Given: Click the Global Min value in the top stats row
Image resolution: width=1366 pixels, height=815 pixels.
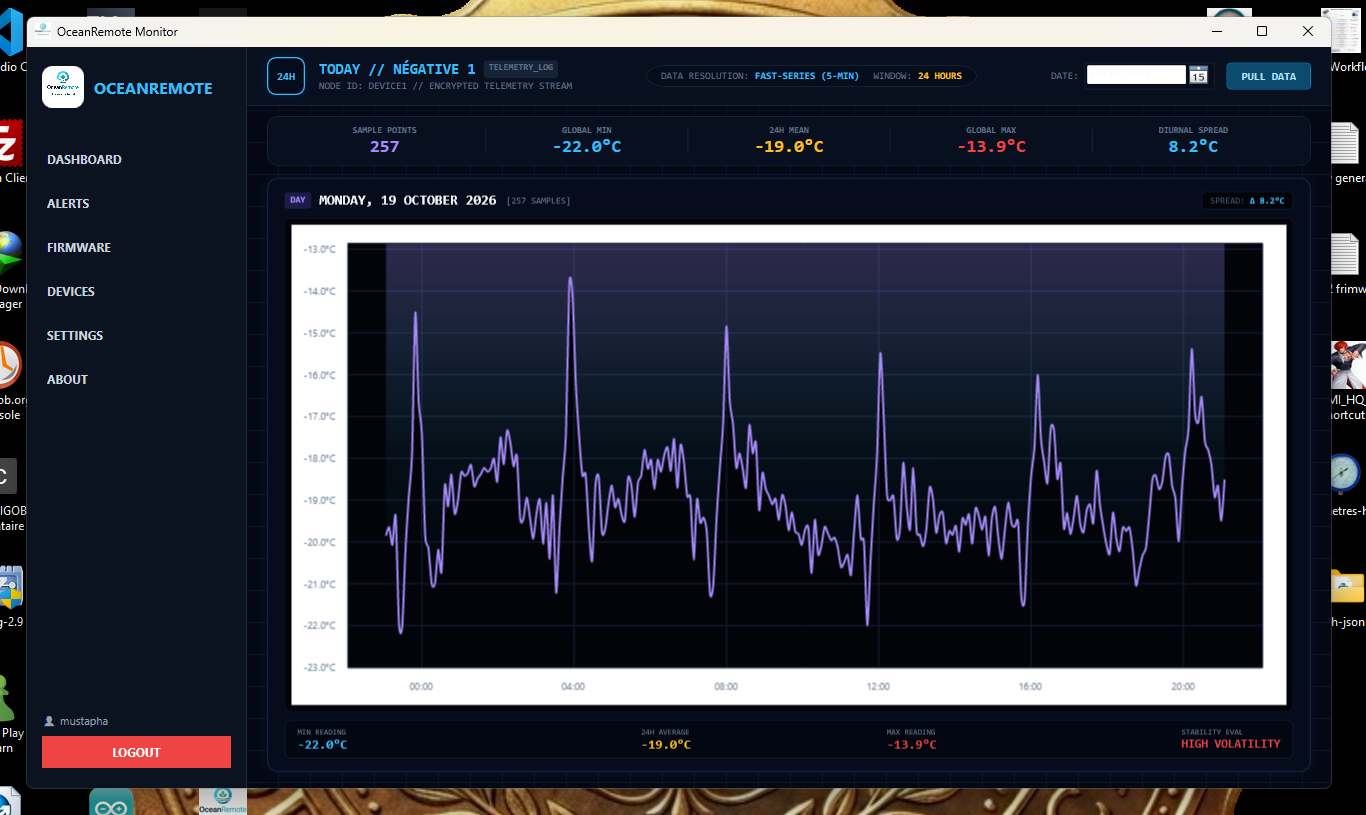Looking at the screenshot, I should 586,147.
